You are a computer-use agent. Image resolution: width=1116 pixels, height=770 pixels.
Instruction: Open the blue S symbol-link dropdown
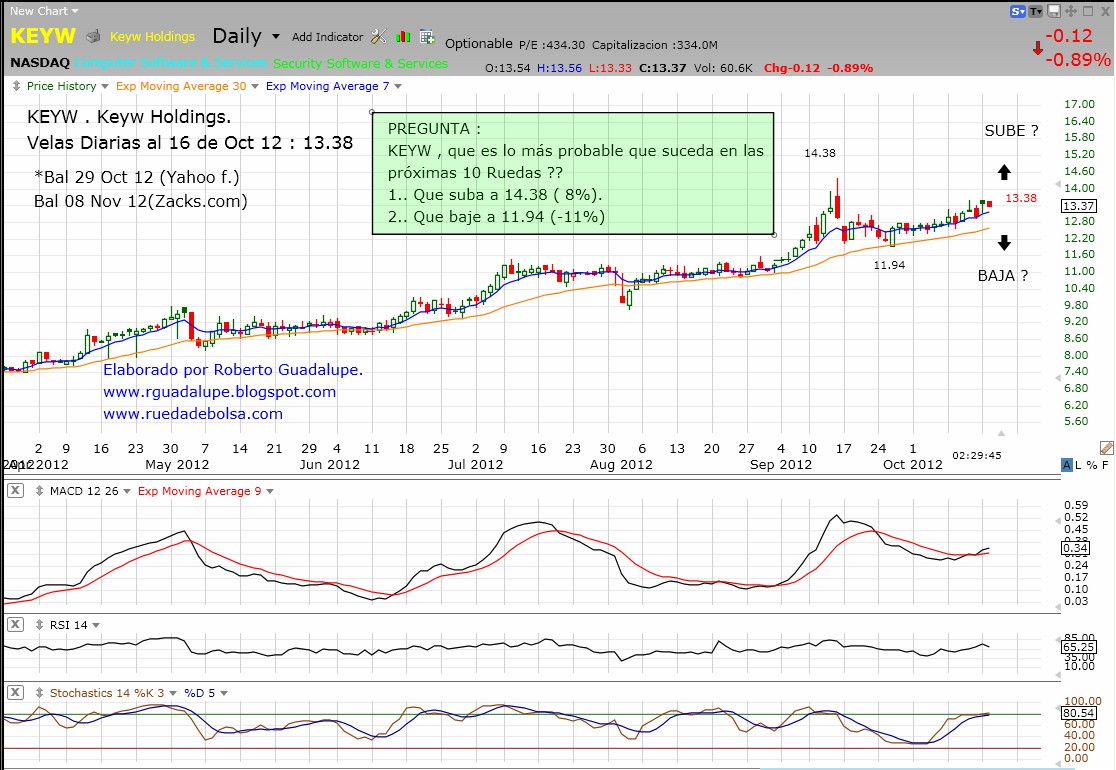point(1018,11)
